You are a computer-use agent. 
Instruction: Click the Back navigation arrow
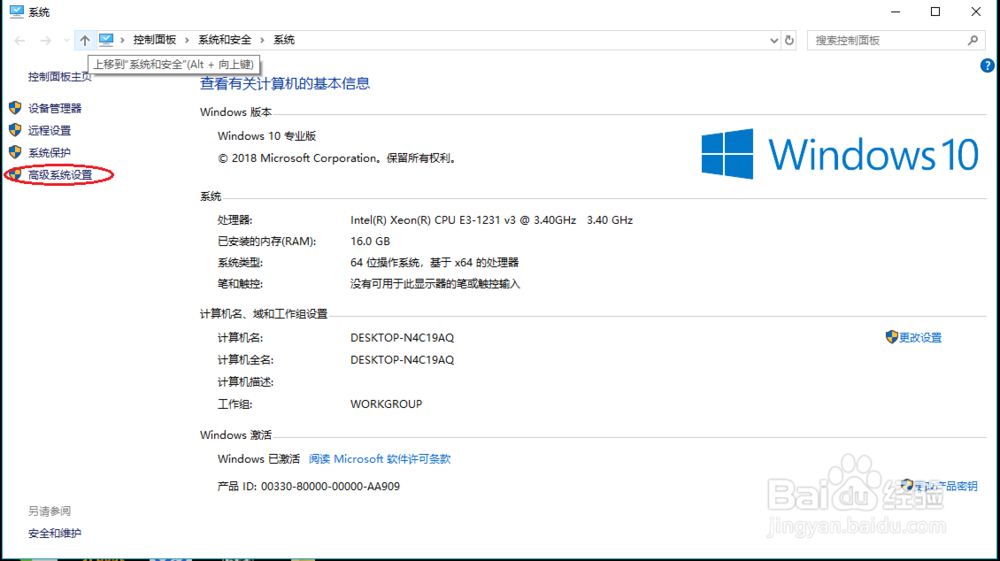tap(19, 40)
